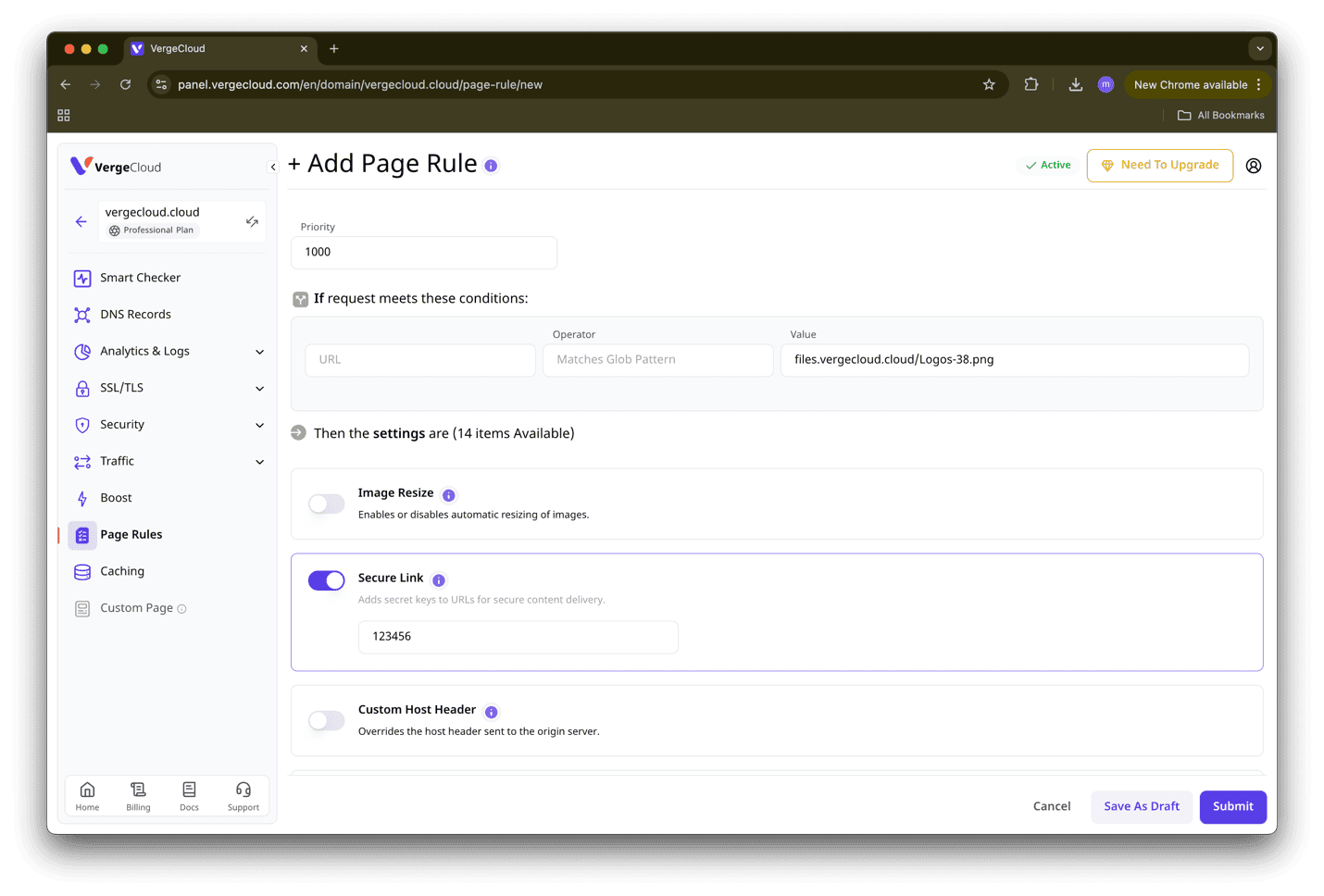Viewport: 1324px width, 896px height.
Task: Open Docs from the bottom bar
Action: [189, 795]
